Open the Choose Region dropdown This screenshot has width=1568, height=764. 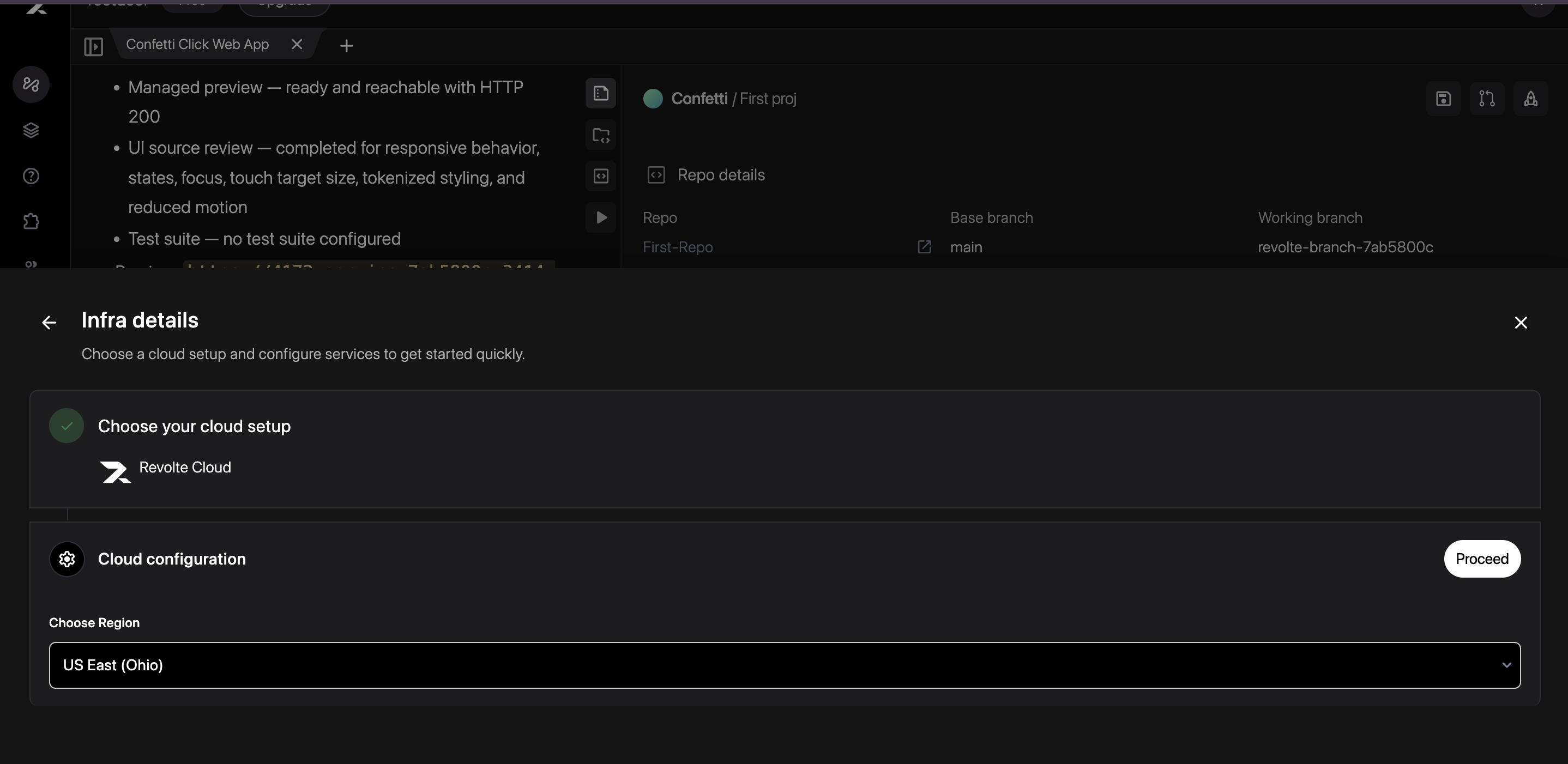point(785,665)
